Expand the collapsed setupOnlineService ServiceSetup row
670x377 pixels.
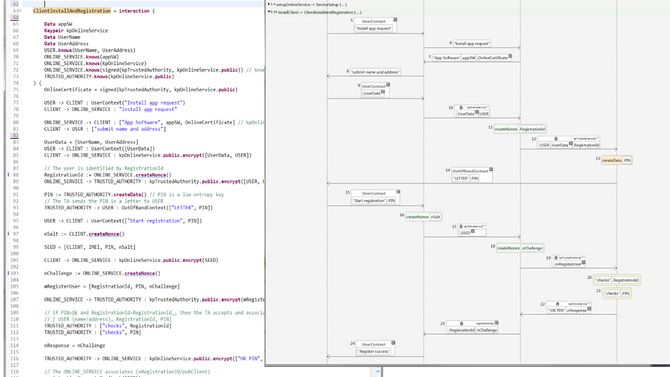pyautogui.click(x=269, y=4)
